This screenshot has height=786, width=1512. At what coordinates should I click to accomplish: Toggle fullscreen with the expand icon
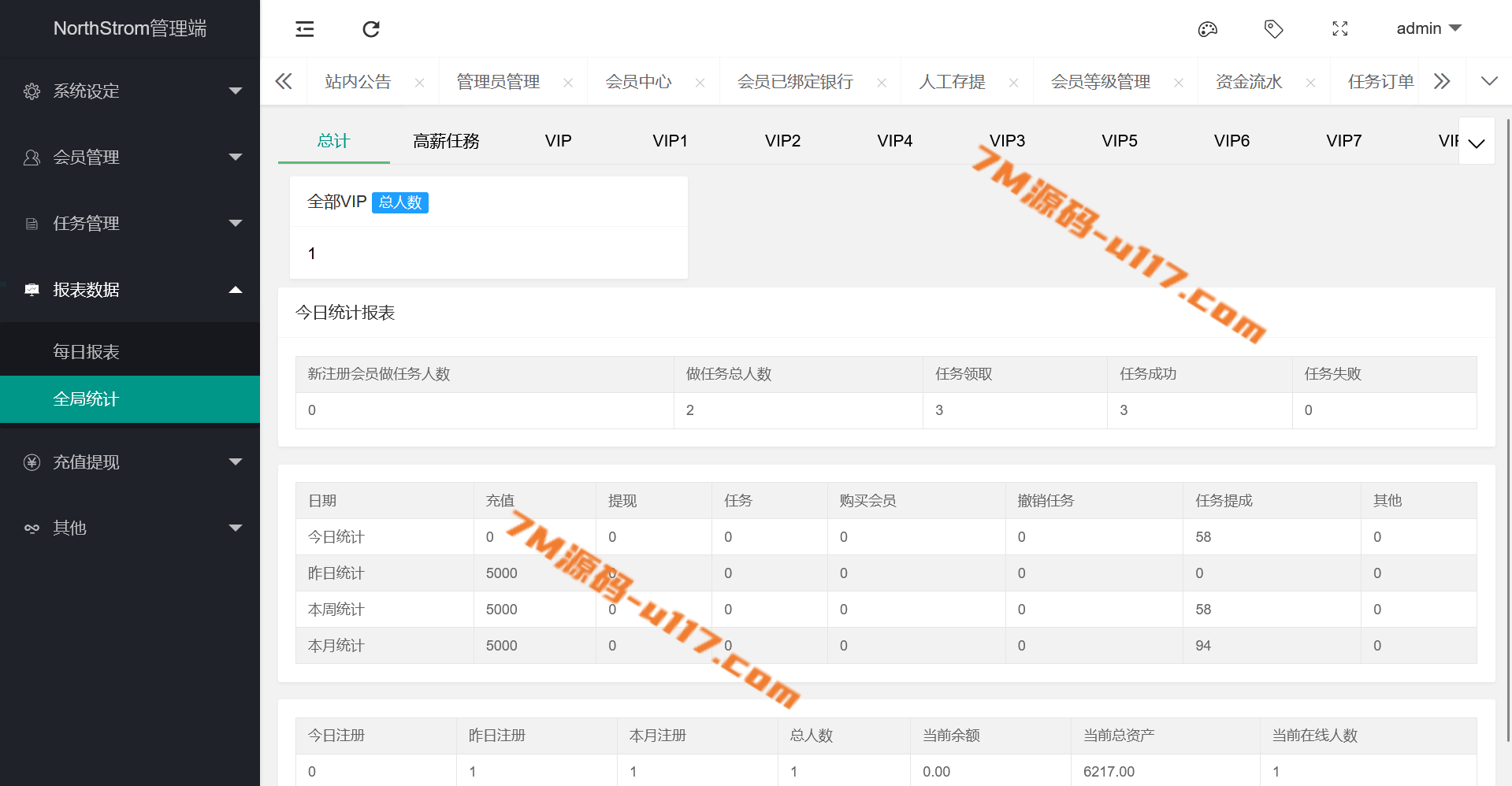click(x=1339, y=29)
